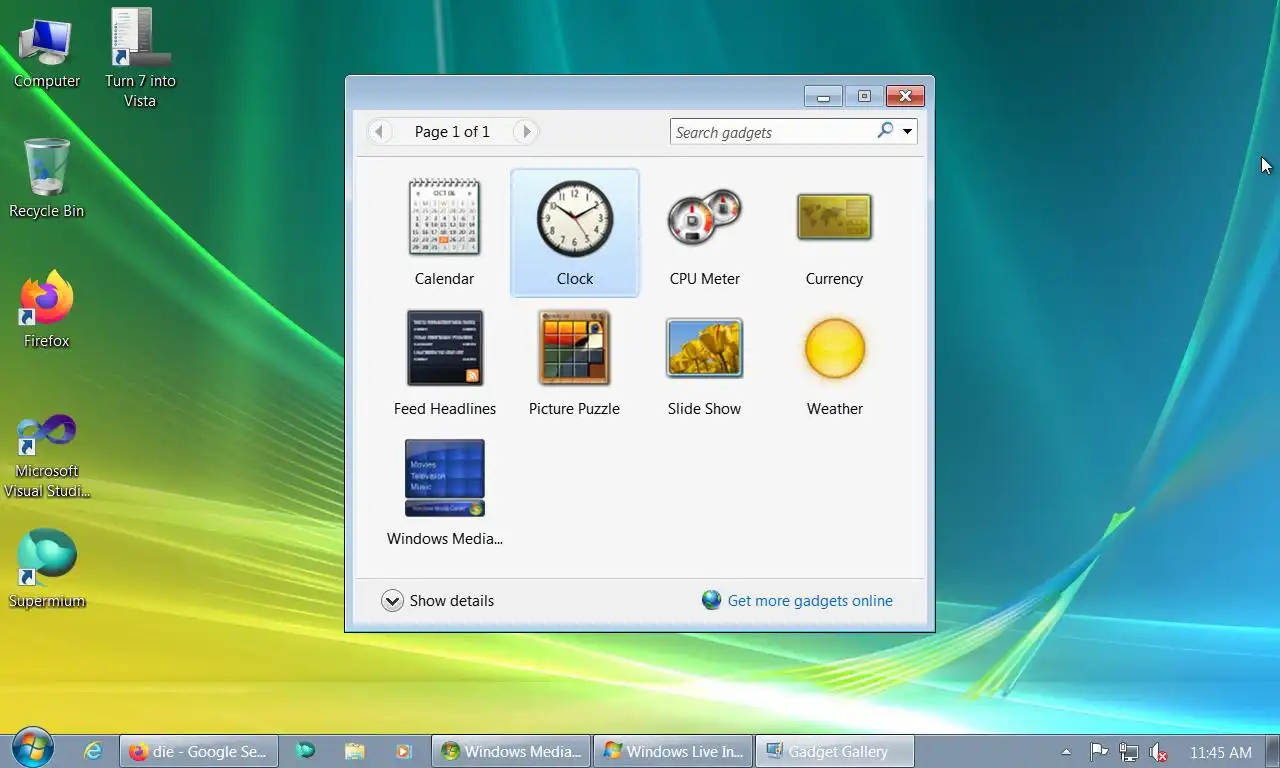Screen dimensions: 1280x768
Task: Show hidden system tray icons
Action: [x=1066, y=752]
